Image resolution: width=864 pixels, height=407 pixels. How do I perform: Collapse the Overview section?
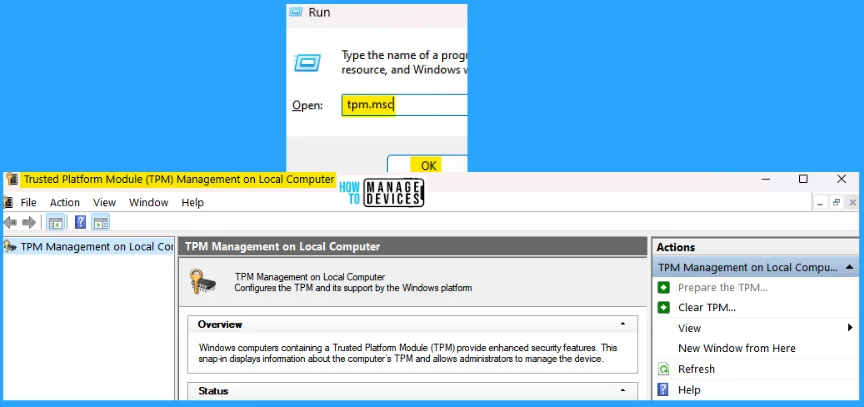point(623,324)
